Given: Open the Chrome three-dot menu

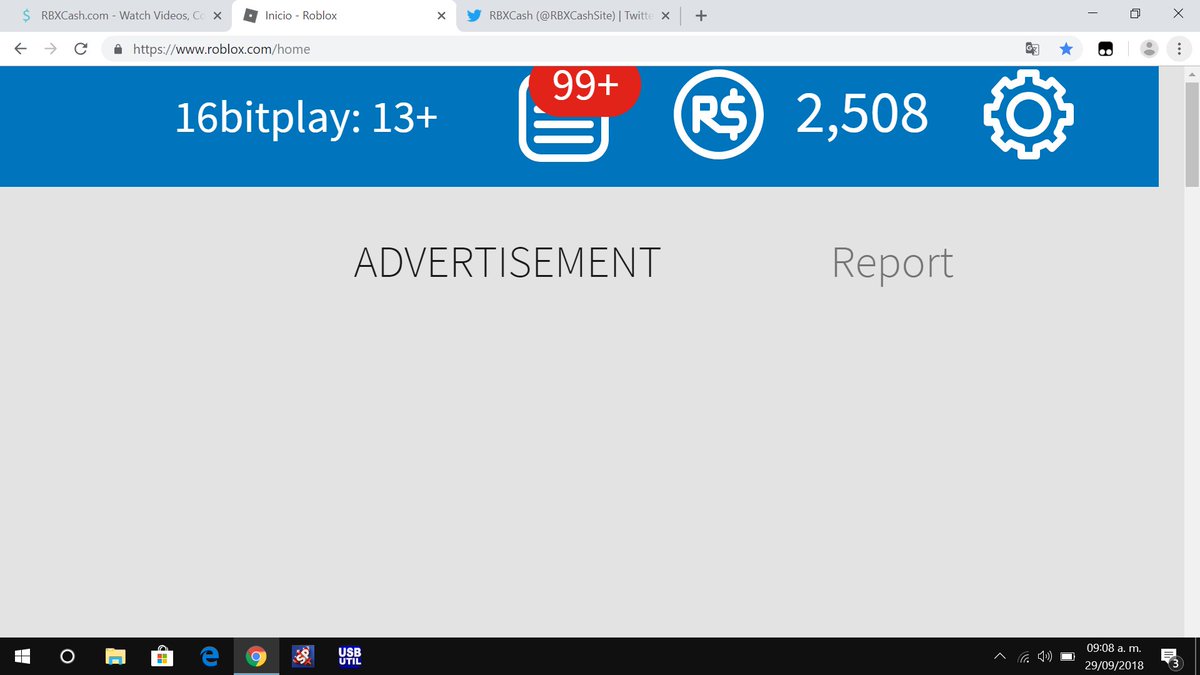Looking at the screenshot, I should click(1180, 48).
